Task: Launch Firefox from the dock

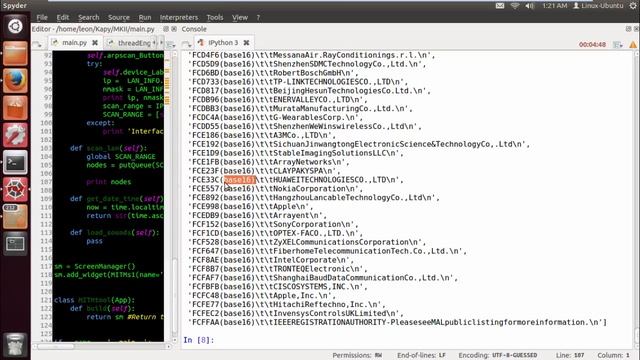Action: [15, 80]
